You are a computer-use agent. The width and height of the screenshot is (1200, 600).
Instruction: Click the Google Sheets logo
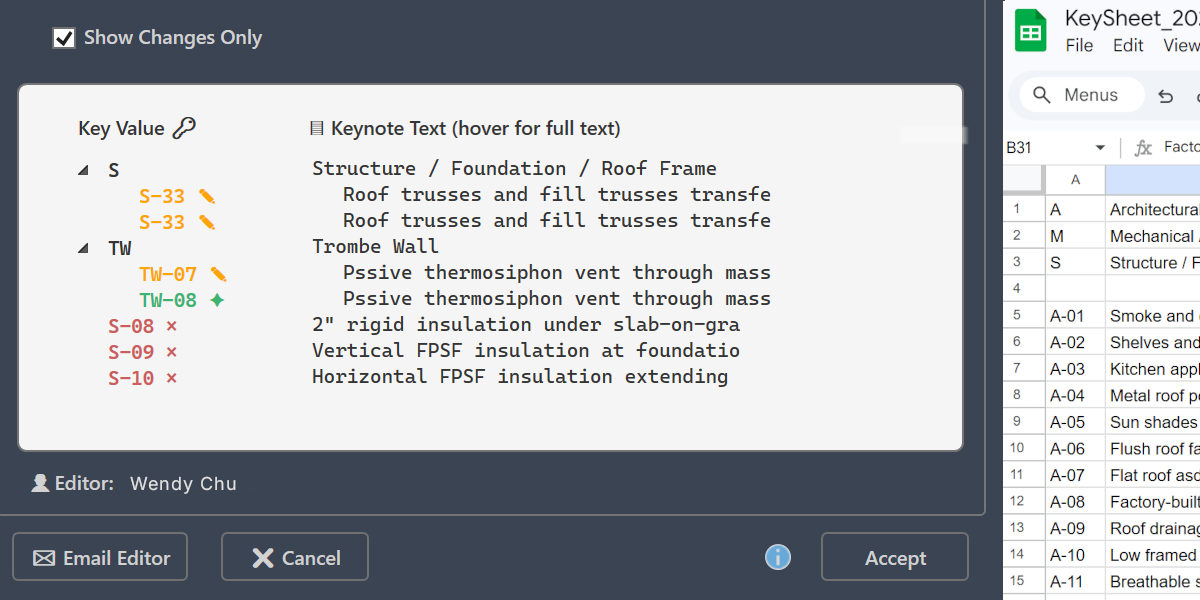click(x=1030, y=30)
